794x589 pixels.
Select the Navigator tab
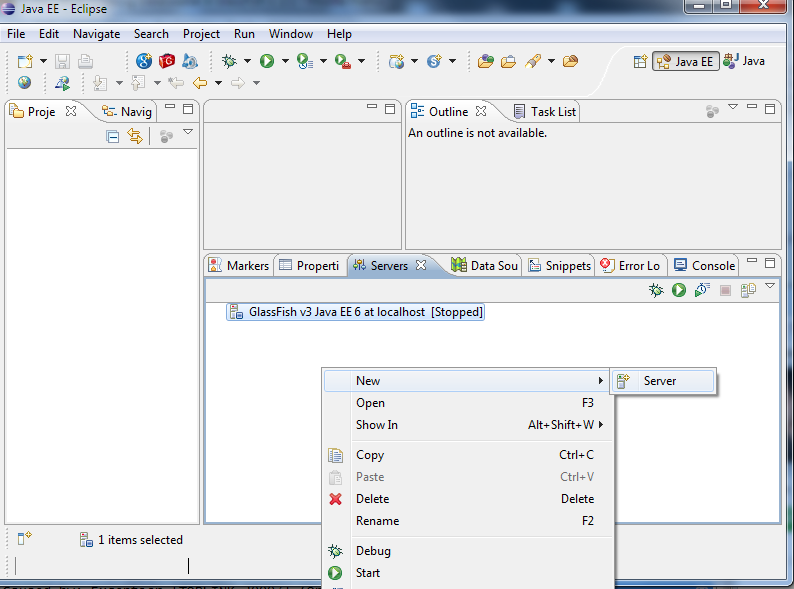(x=127, y=111)
